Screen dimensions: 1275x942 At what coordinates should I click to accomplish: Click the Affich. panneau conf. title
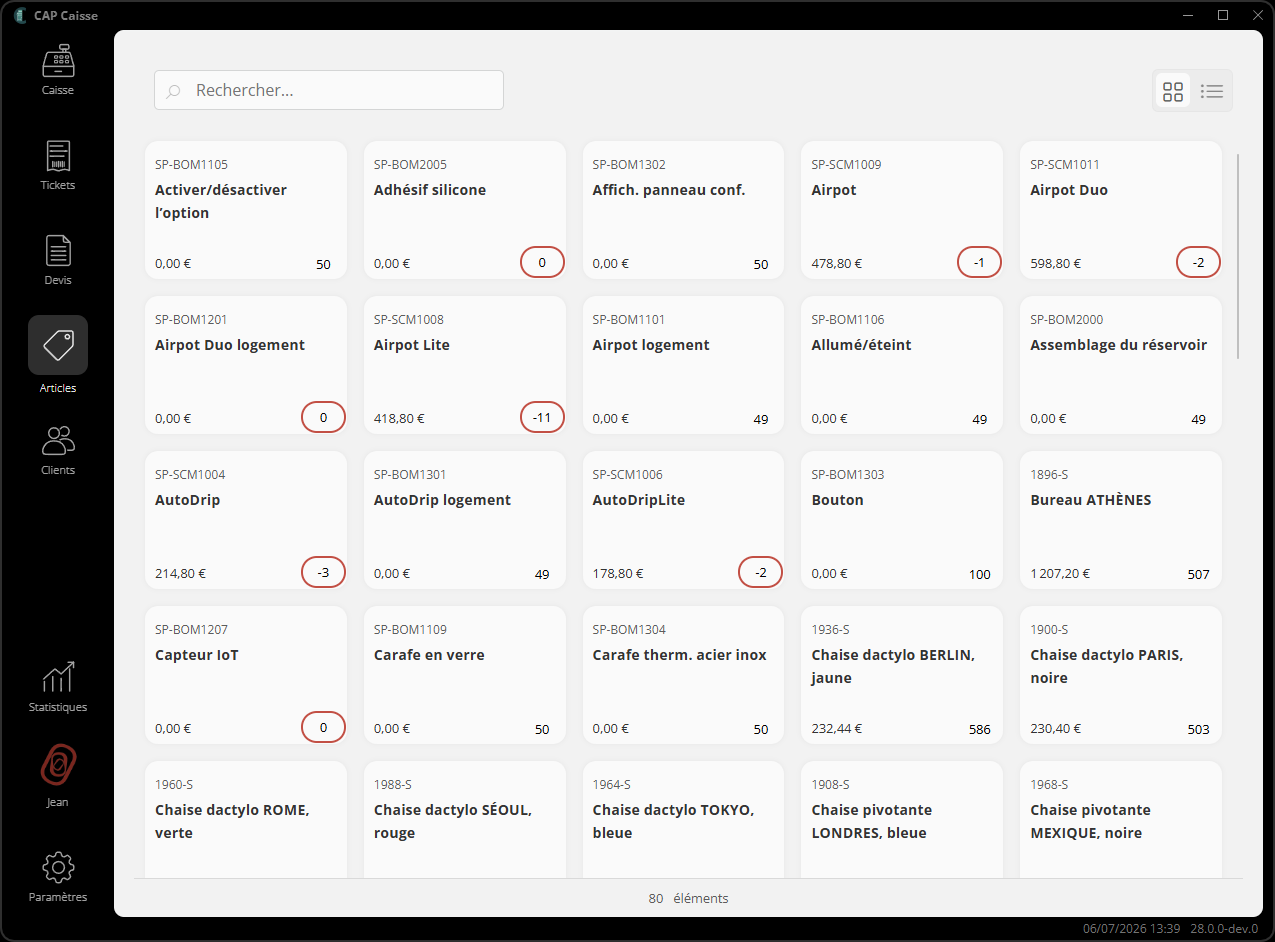[x=669, y=190]
